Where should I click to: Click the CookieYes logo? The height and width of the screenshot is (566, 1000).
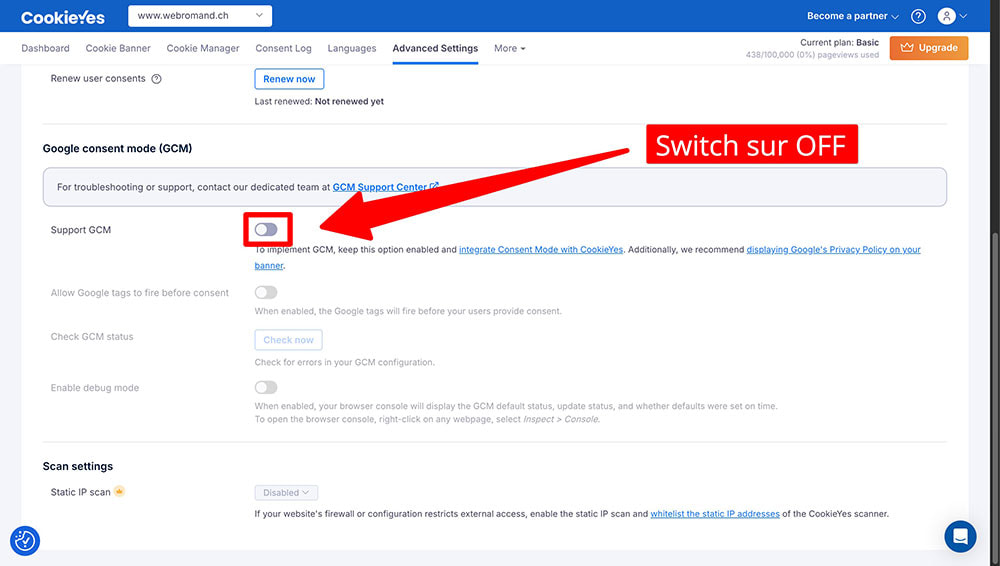(x=63, y=17)
